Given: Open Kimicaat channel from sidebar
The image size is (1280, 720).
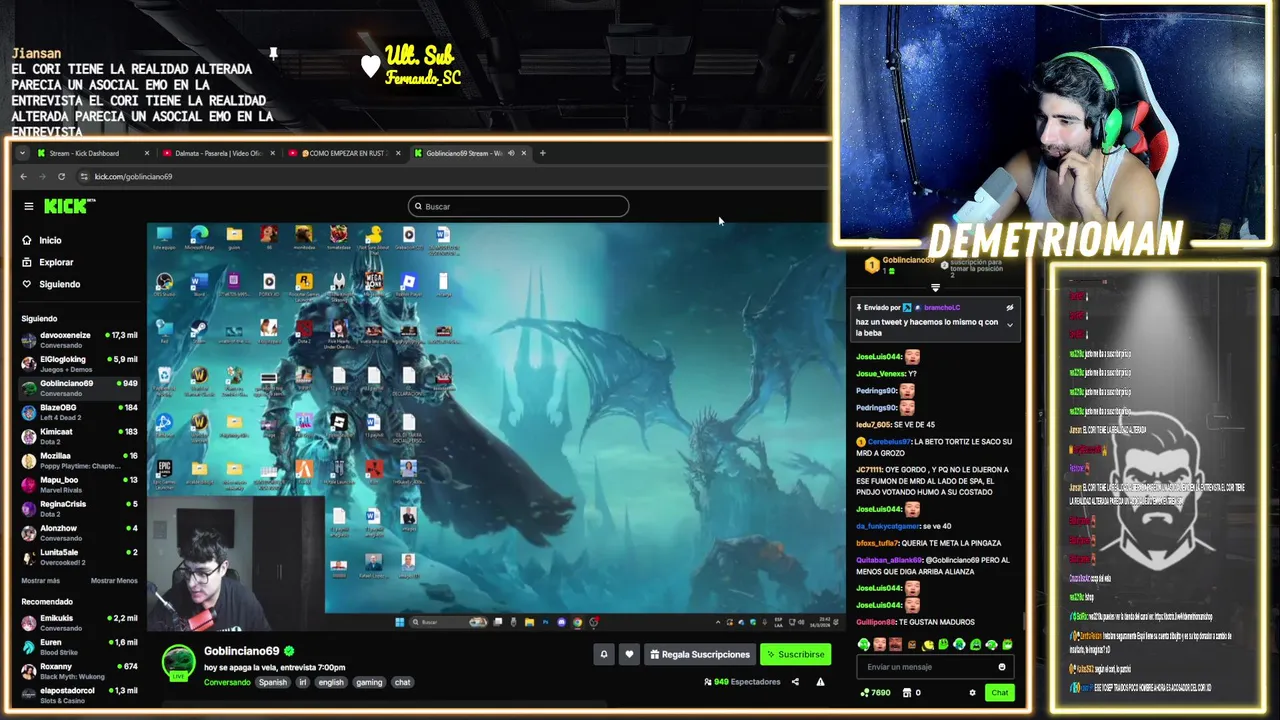Looking at the screenshot, I should click(x=79, y=436).
